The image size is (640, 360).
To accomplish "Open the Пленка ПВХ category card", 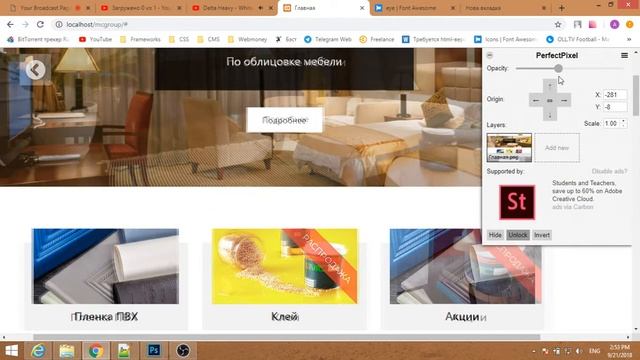I will (106, 279).
